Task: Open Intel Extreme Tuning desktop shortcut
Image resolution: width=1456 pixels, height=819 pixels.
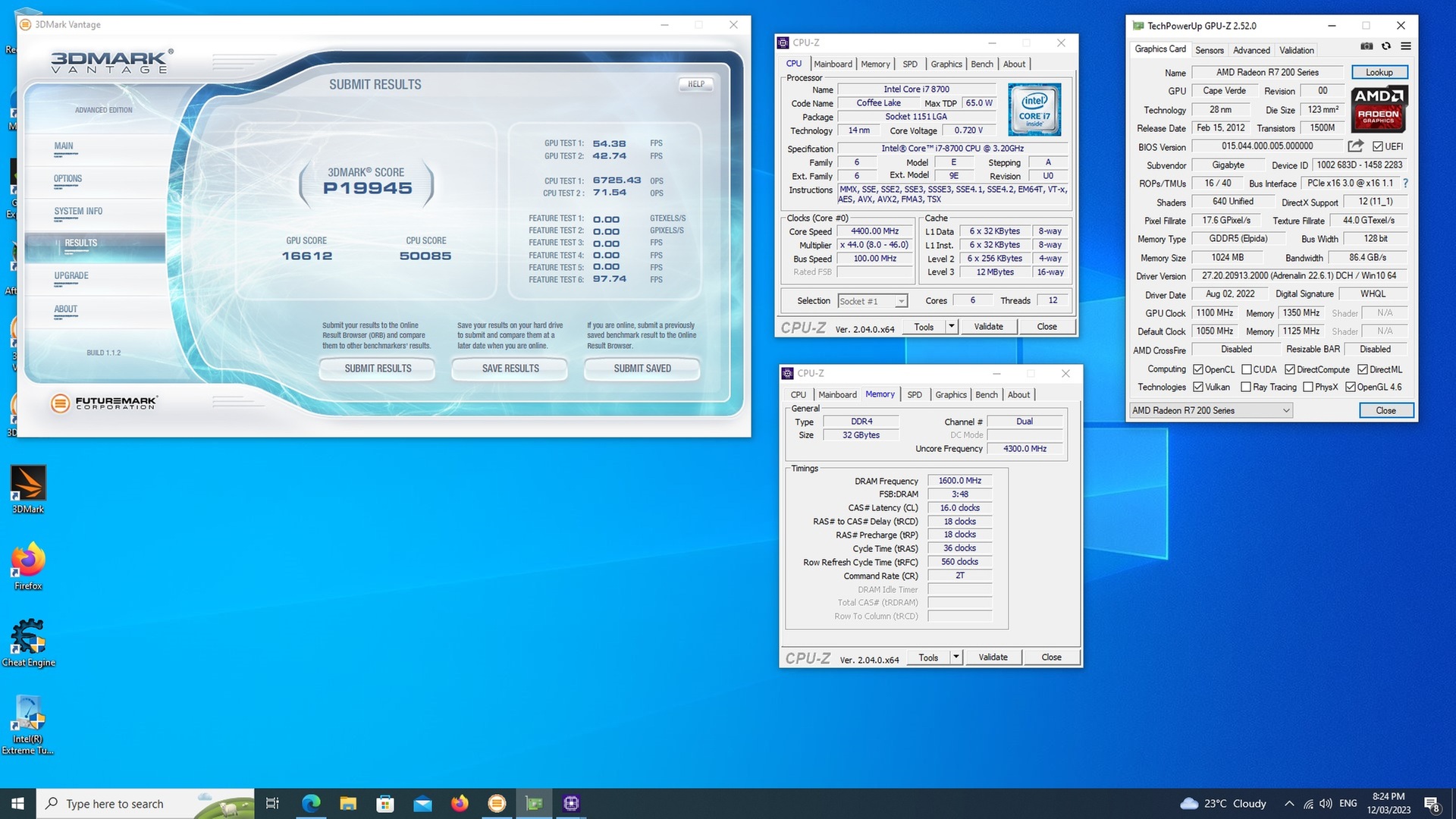Action: (x=28, y=725)
